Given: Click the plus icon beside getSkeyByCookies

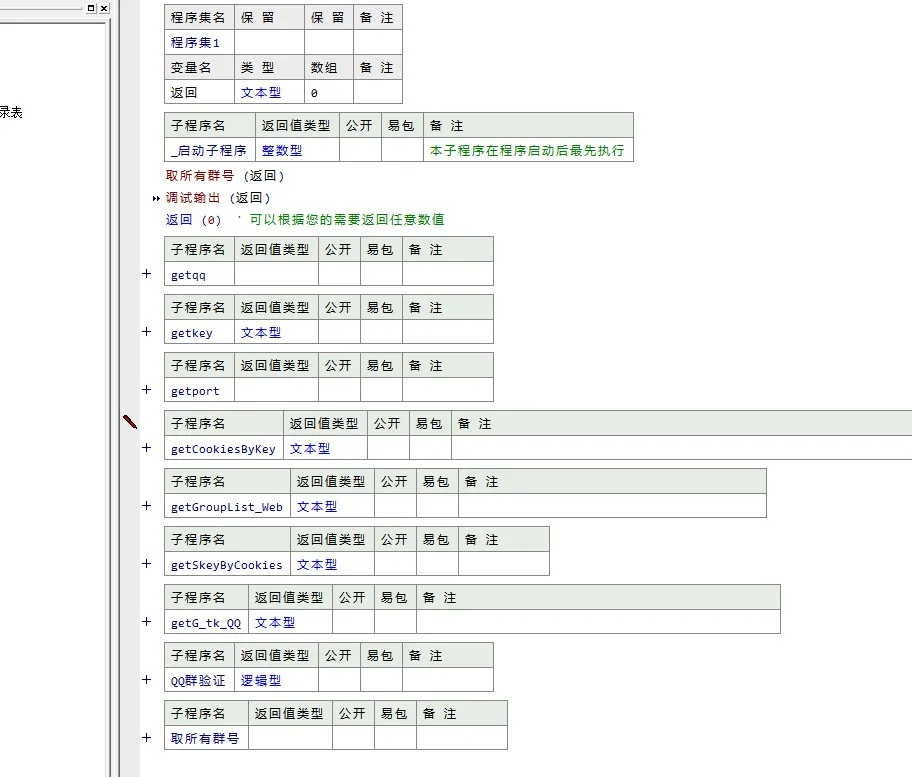Looking at the screenshot, I should (x=146, y=563).
